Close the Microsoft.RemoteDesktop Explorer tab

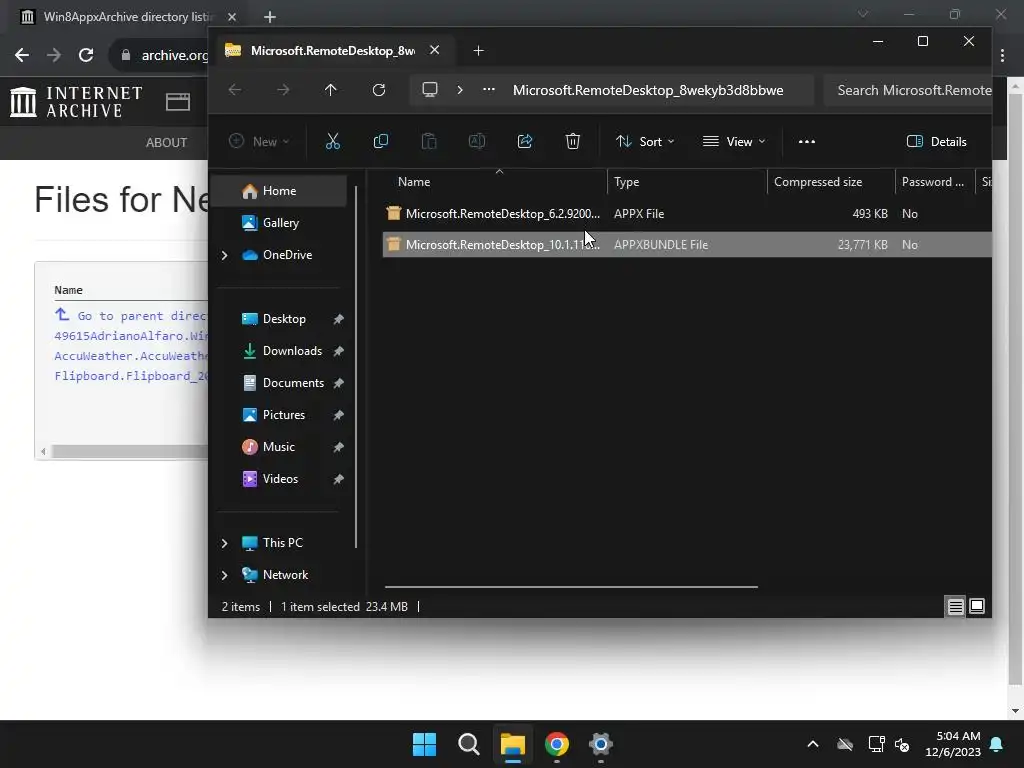pyautogui.click(x=434, y=50)
